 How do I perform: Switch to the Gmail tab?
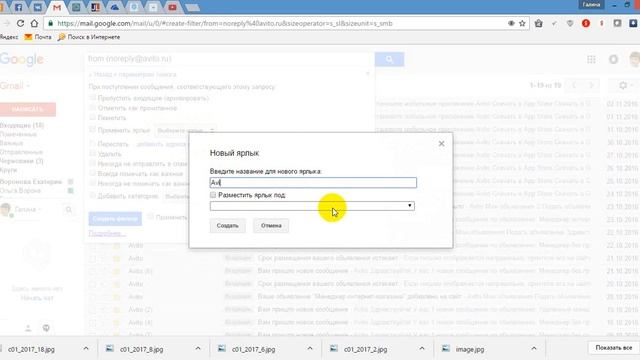pyautogui.click(x=57, y=7)
